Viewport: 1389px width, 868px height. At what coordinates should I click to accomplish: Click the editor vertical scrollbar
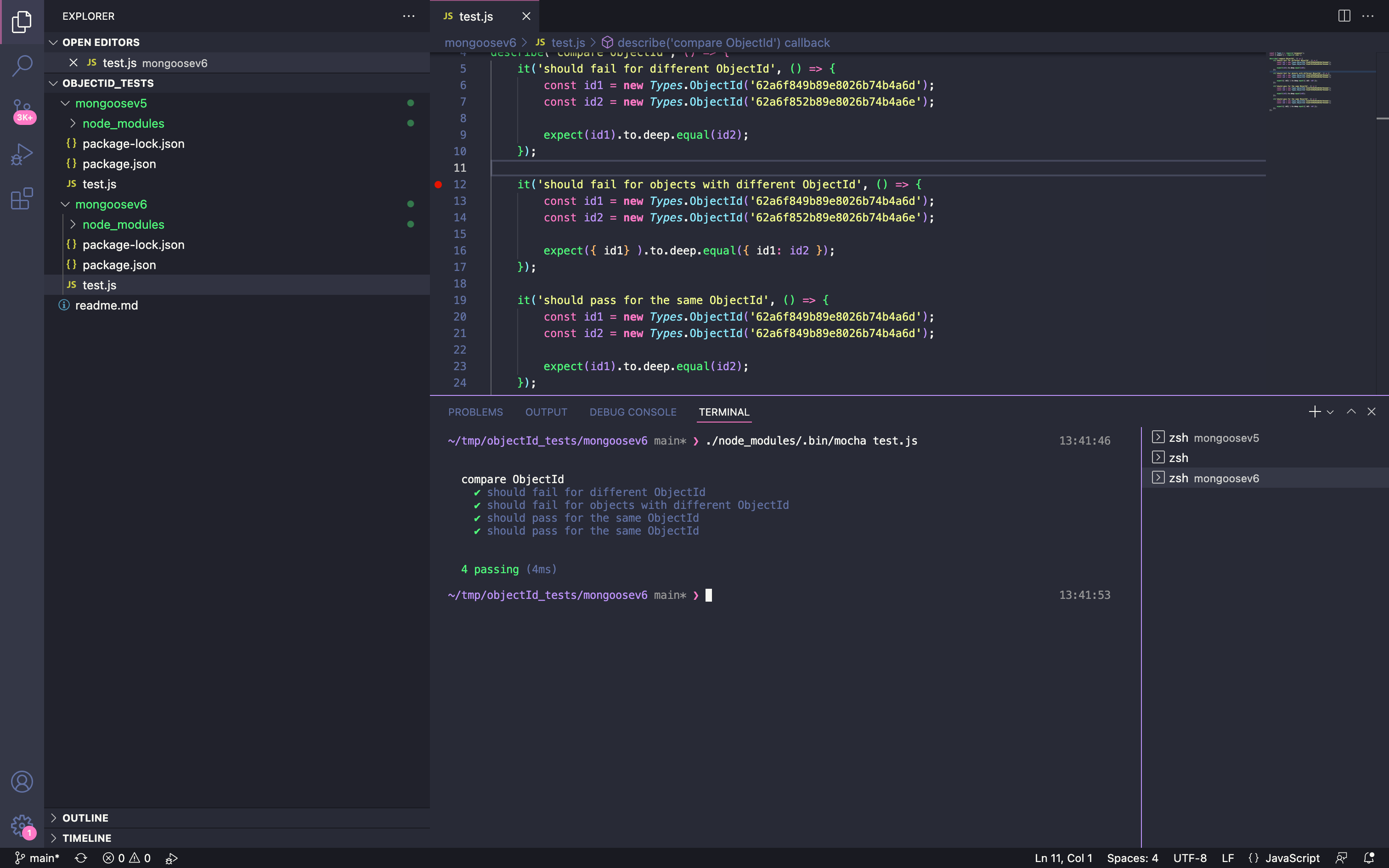(1382, 223)
